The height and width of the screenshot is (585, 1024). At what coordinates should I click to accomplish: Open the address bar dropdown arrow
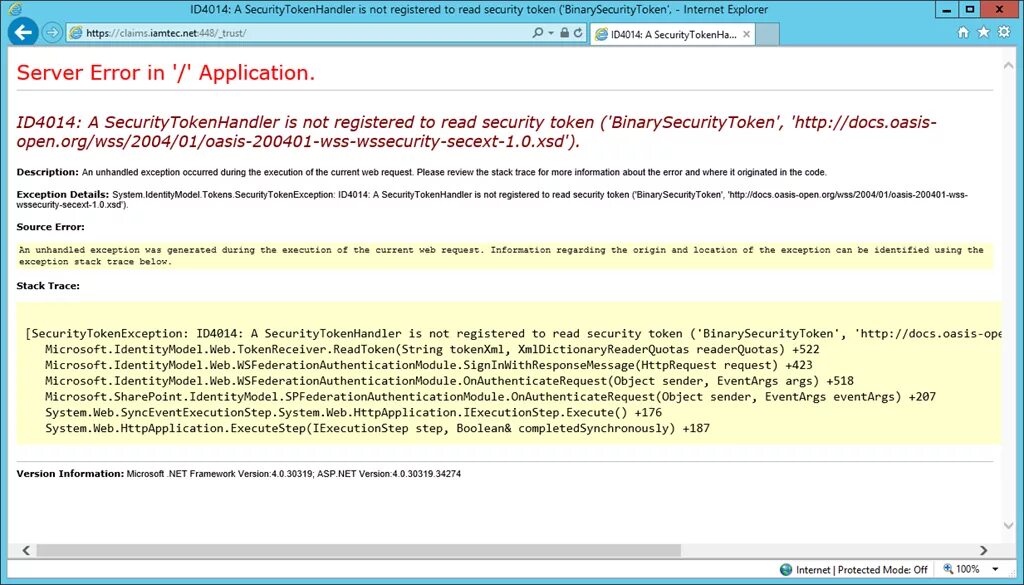pyautogui.click(x=551, y=33)
